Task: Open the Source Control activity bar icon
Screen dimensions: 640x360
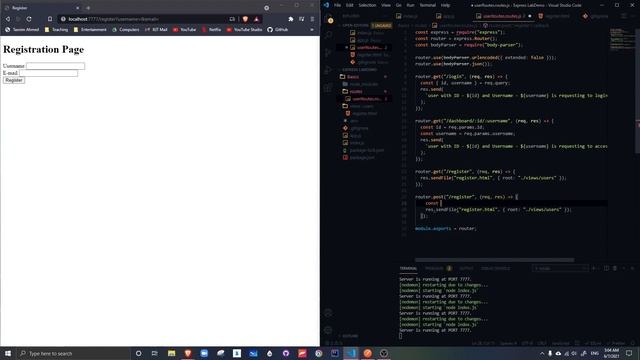Action: (329, 53)
